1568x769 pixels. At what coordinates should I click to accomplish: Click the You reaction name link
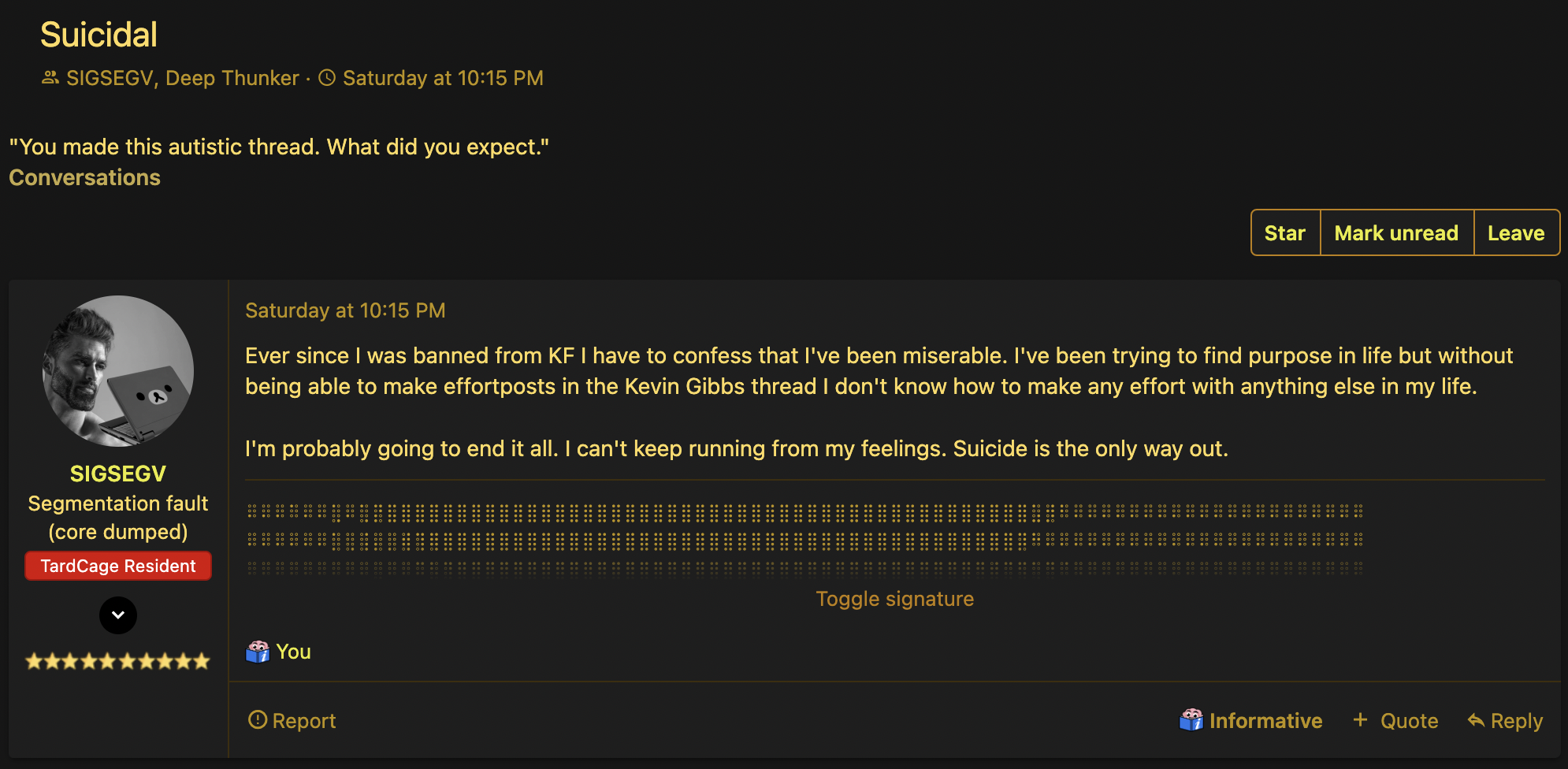(293, 652)
